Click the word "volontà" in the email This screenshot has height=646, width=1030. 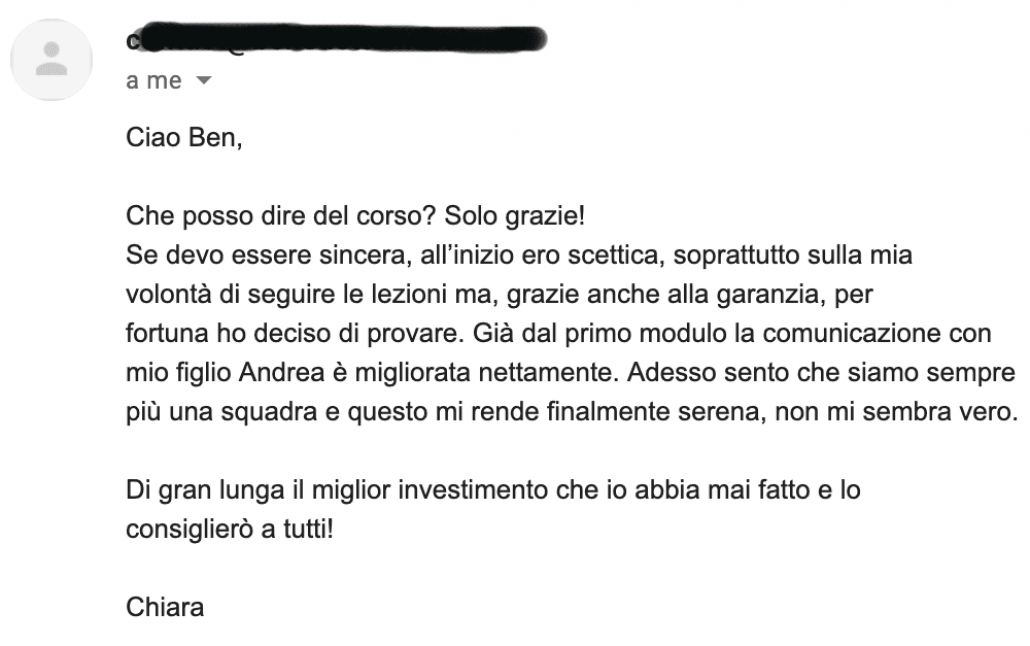click(x=164, y=293)
